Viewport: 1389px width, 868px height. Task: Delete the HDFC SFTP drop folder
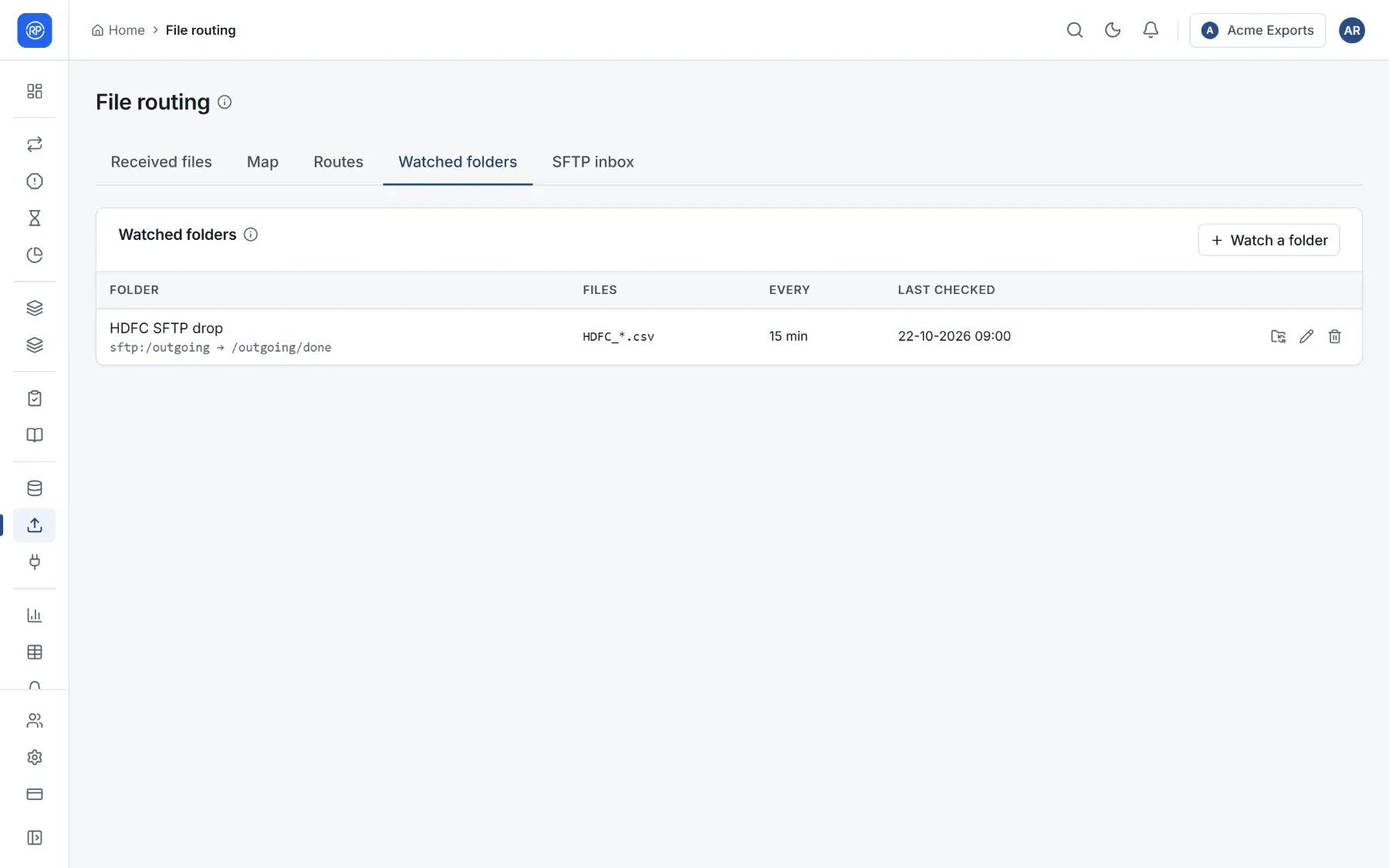click(x=1335, y=336)
